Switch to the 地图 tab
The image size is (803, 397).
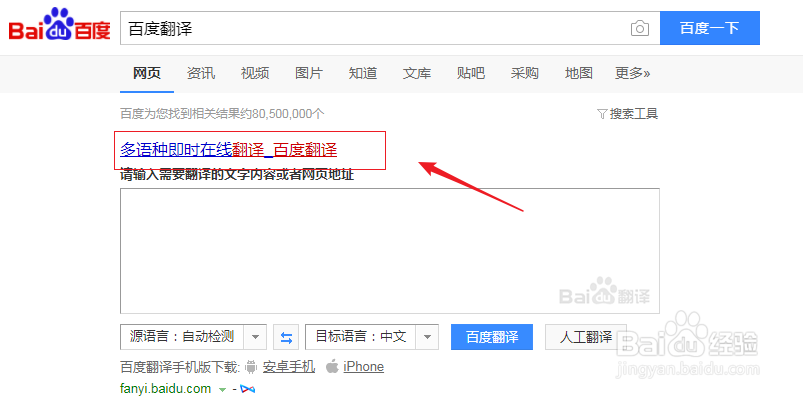click(579, 73)
